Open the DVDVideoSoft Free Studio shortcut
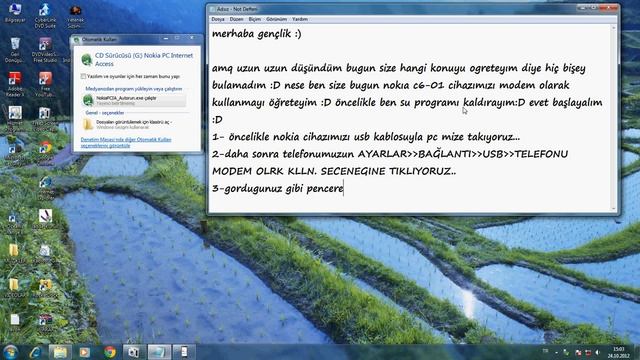 tap(45, 50)
